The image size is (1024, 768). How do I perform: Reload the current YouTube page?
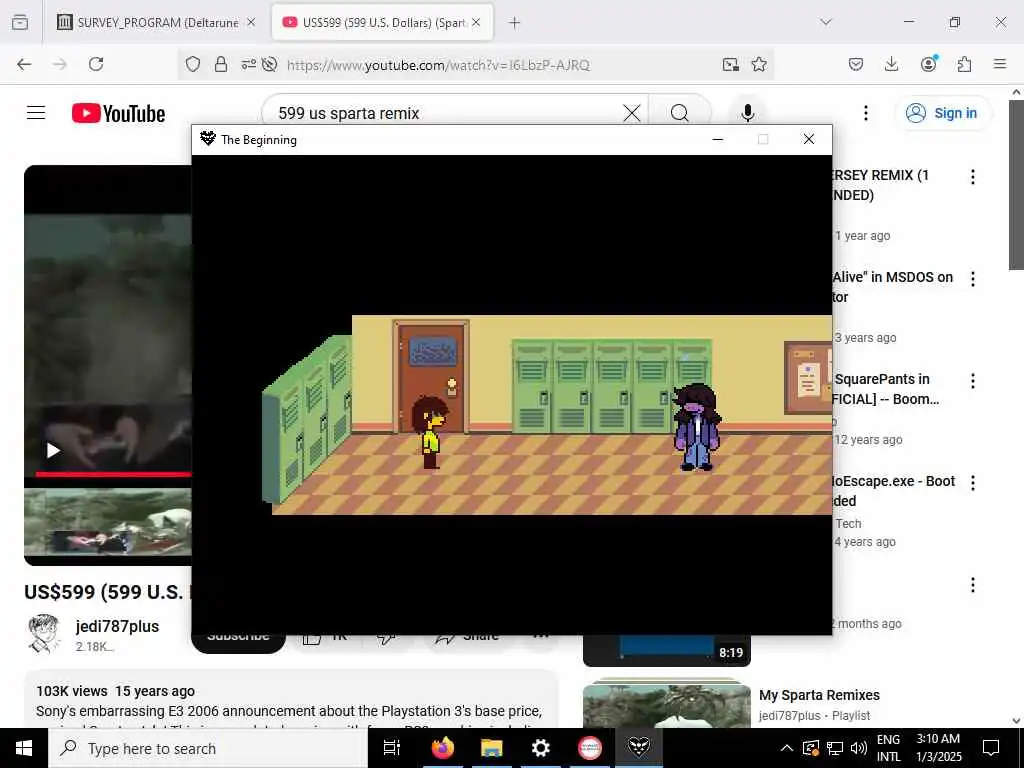96,64
